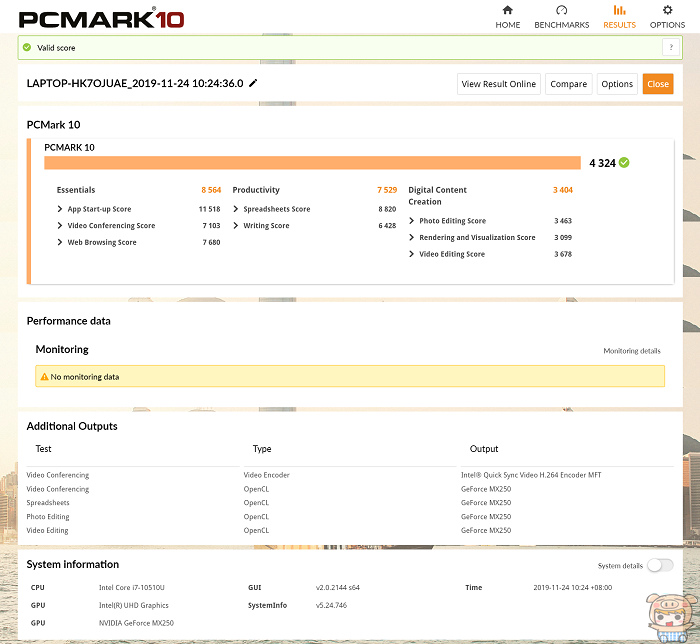Click the Options gear icon
700x644 pixels.
667,10
